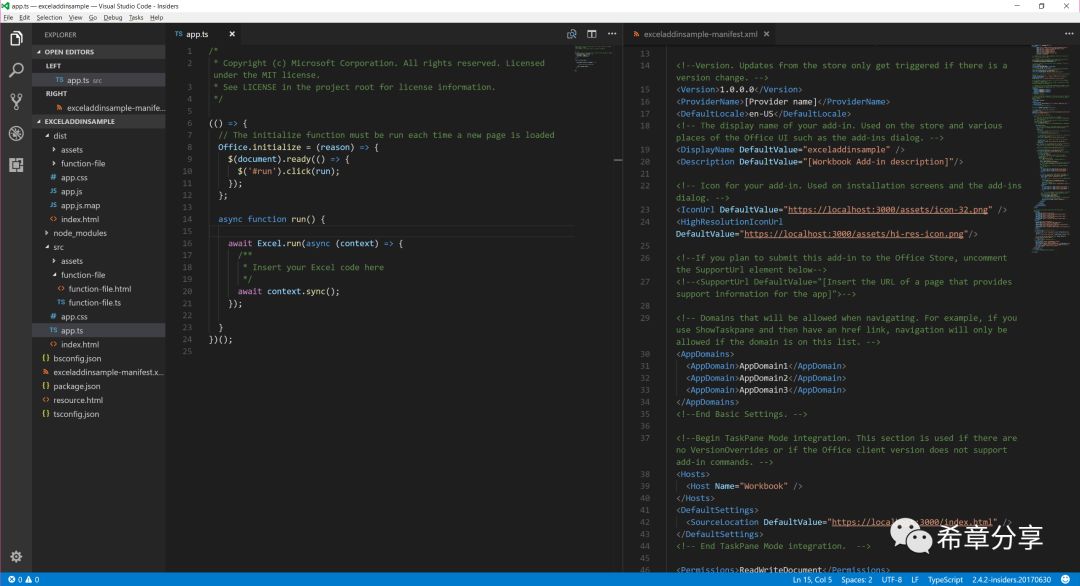Click Spaces: 2 indentation setting

[857, 580]
